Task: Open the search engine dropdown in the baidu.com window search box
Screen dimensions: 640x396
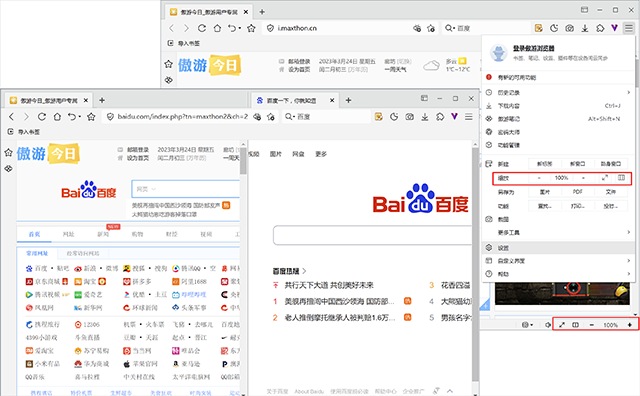Action: click(x=289, y=117)
